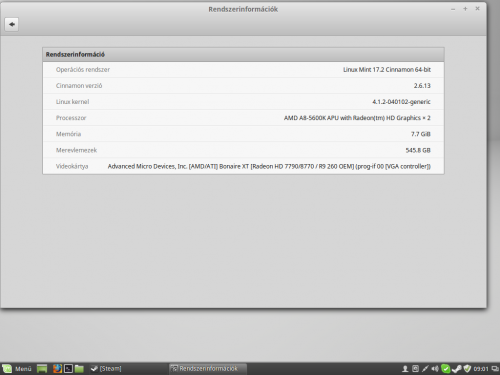This screenshot has width=500, height=375.
Task: Open the user applet in tray
Action: 405,369
